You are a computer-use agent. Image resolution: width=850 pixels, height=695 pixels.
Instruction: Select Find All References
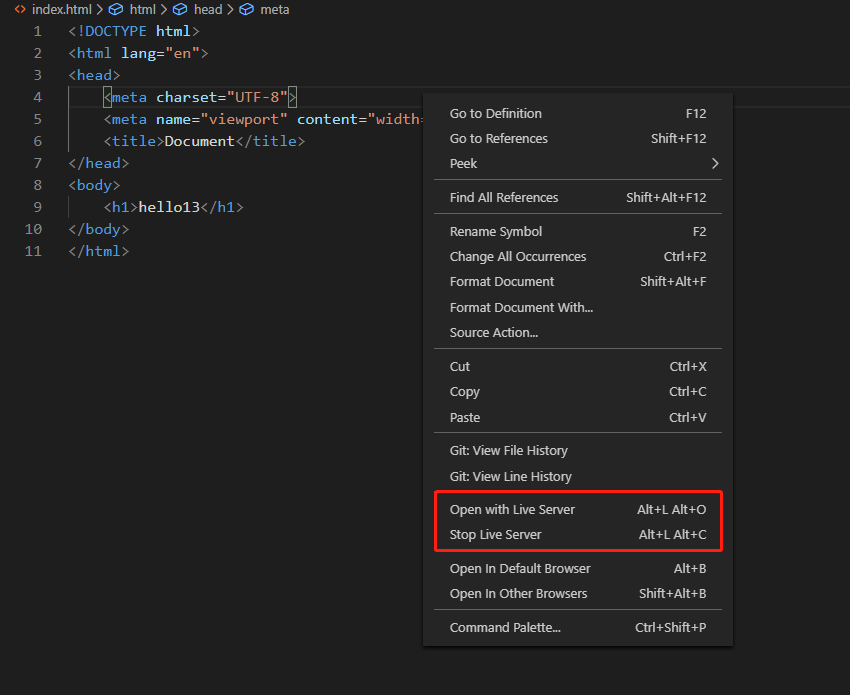click(504, 198)
